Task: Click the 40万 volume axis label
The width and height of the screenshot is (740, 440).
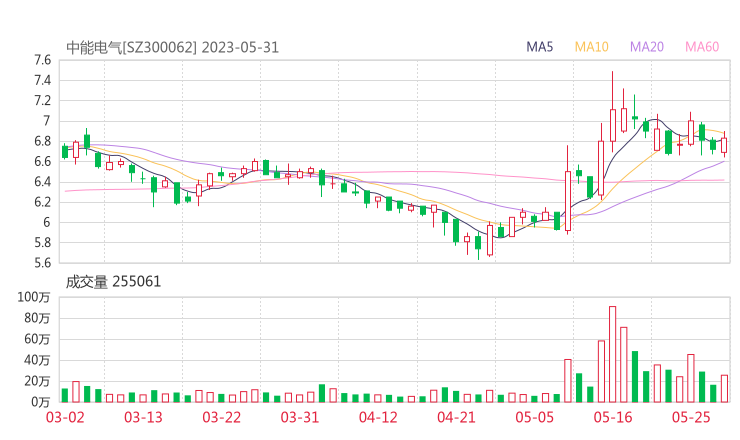Action: 37,360
